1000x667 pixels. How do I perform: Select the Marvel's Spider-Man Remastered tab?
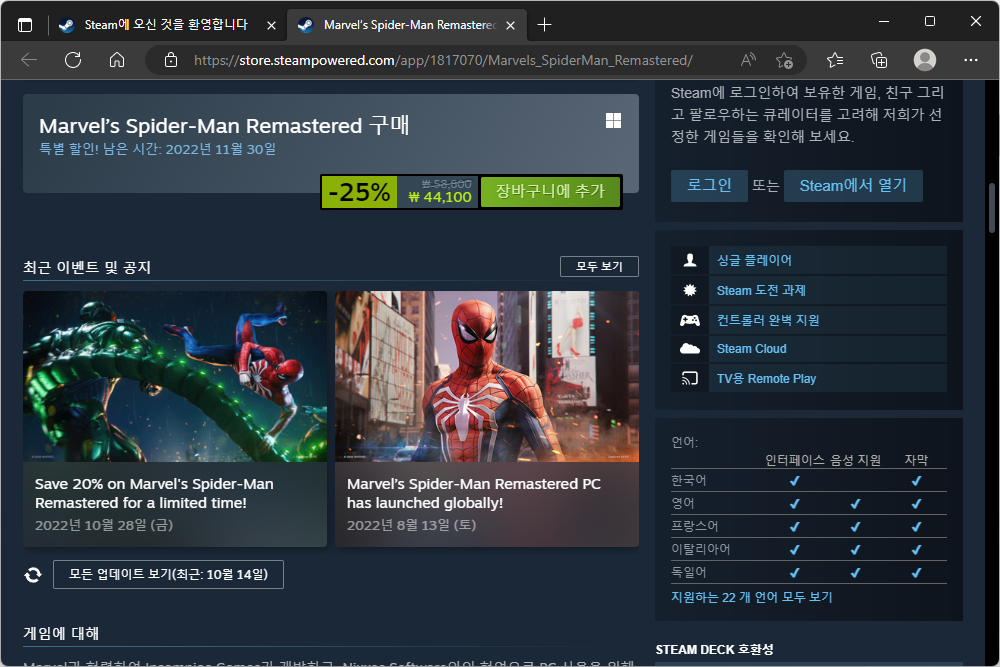[x=407, y=25]
